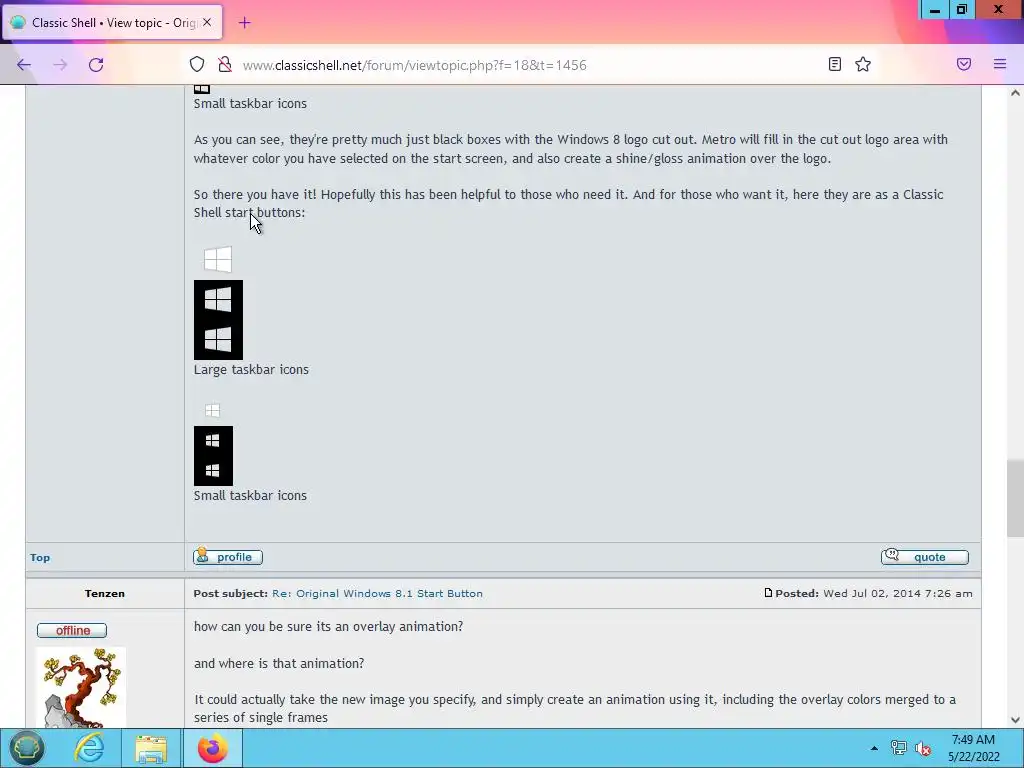The height and width of the screenshot is (768, 1024).
Task: Click Tenzen's bonsai tree avatar
Action: (x=80, y=688)
